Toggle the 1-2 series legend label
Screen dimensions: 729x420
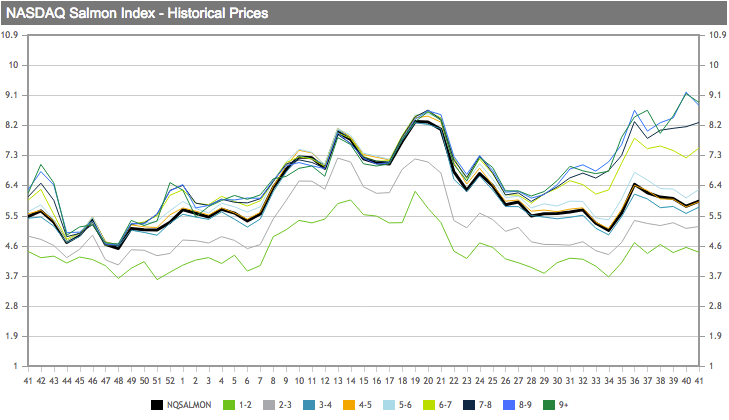tap(245, 405)
